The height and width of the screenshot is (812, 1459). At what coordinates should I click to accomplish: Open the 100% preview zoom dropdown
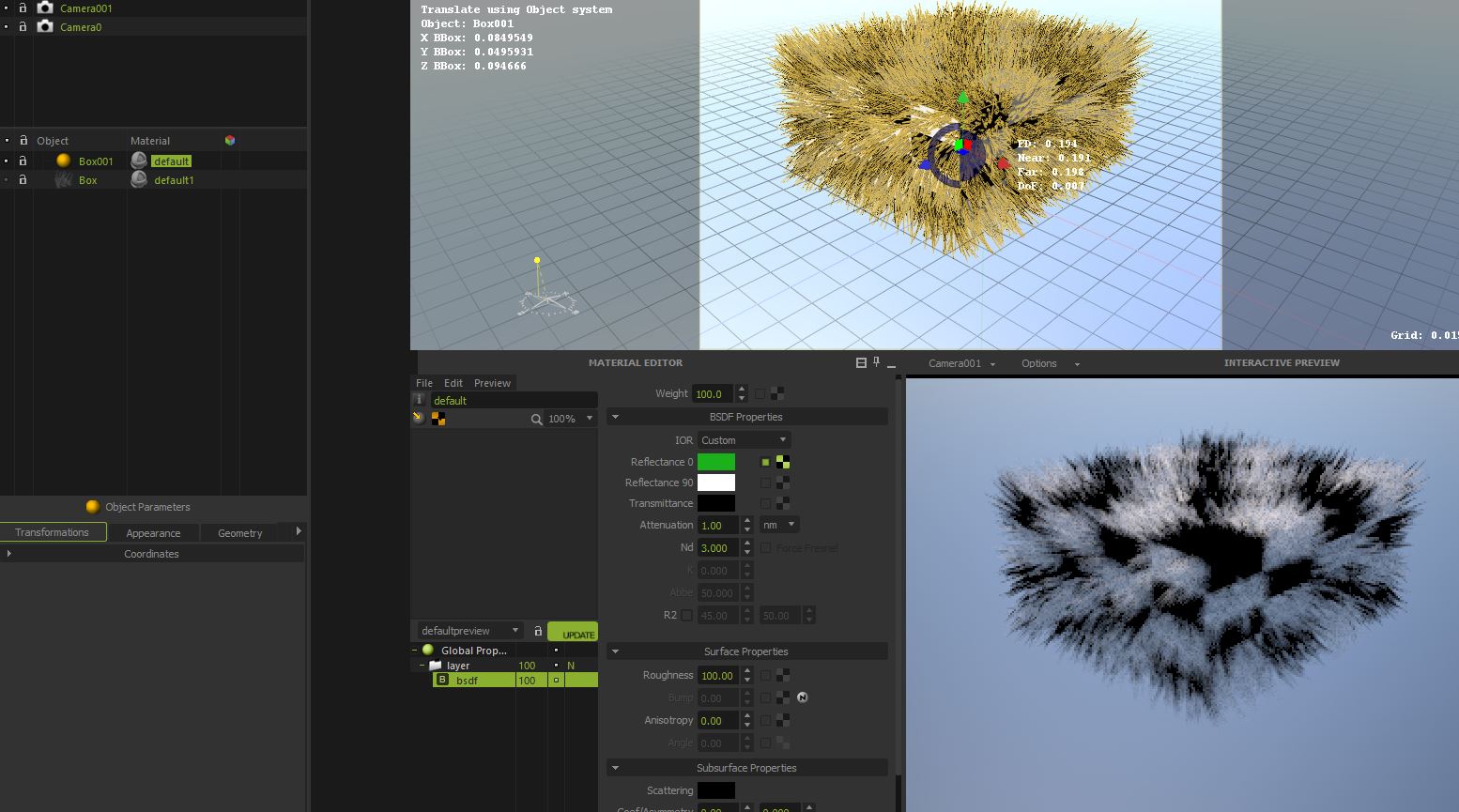pos(572,419)
